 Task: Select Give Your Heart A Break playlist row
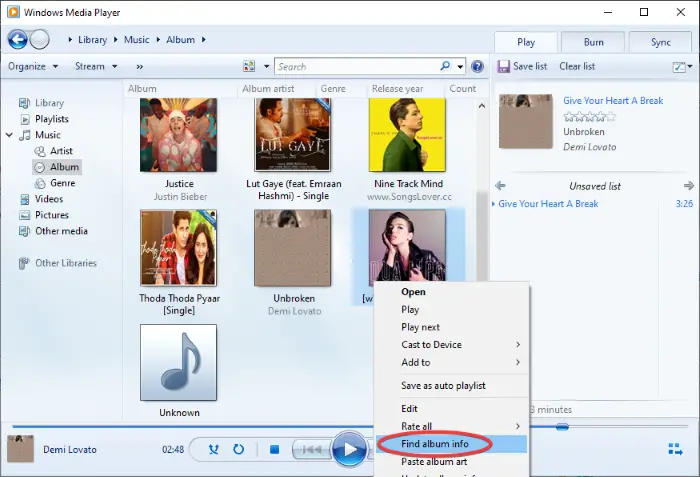592,204
